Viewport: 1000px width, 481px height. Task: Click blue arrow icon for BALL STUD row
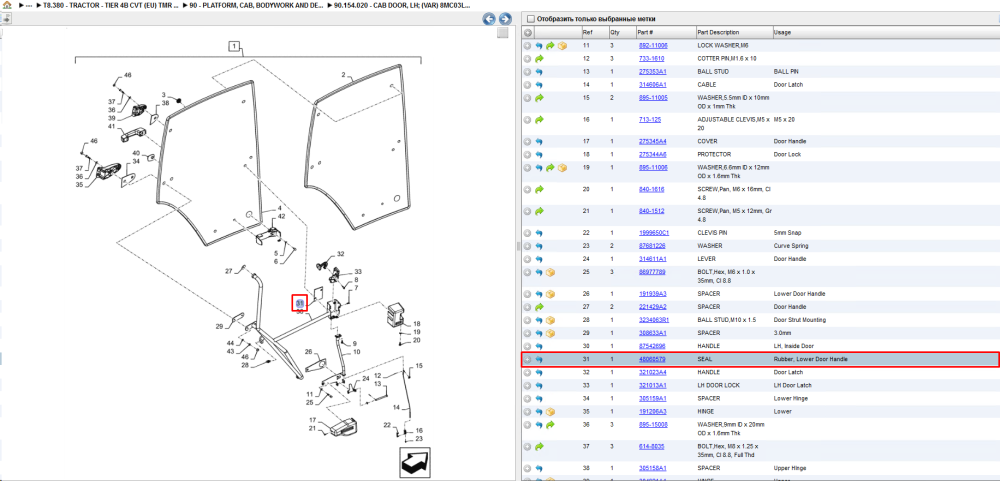click(x=539, y=71)
